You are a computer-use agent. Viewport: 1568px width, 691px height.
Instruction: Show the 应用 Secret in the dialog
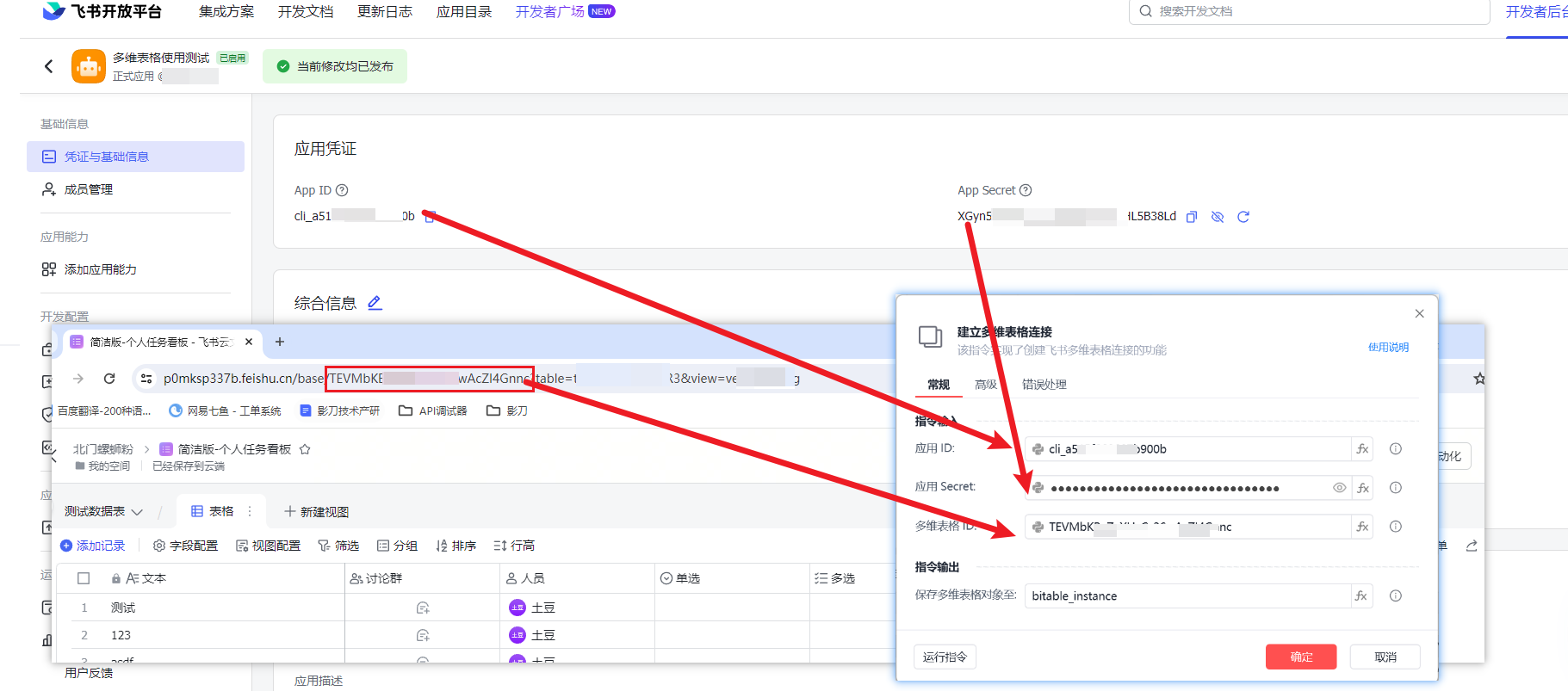click(1339, 488)
